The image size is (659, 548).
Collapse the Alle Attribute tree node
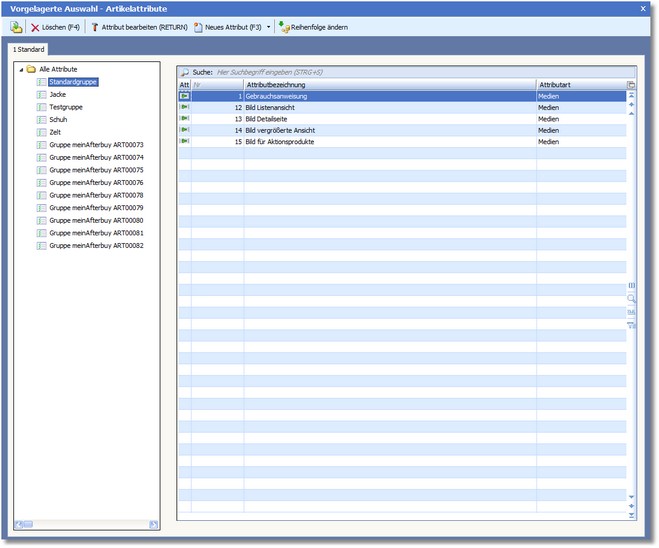pos(21,69)
